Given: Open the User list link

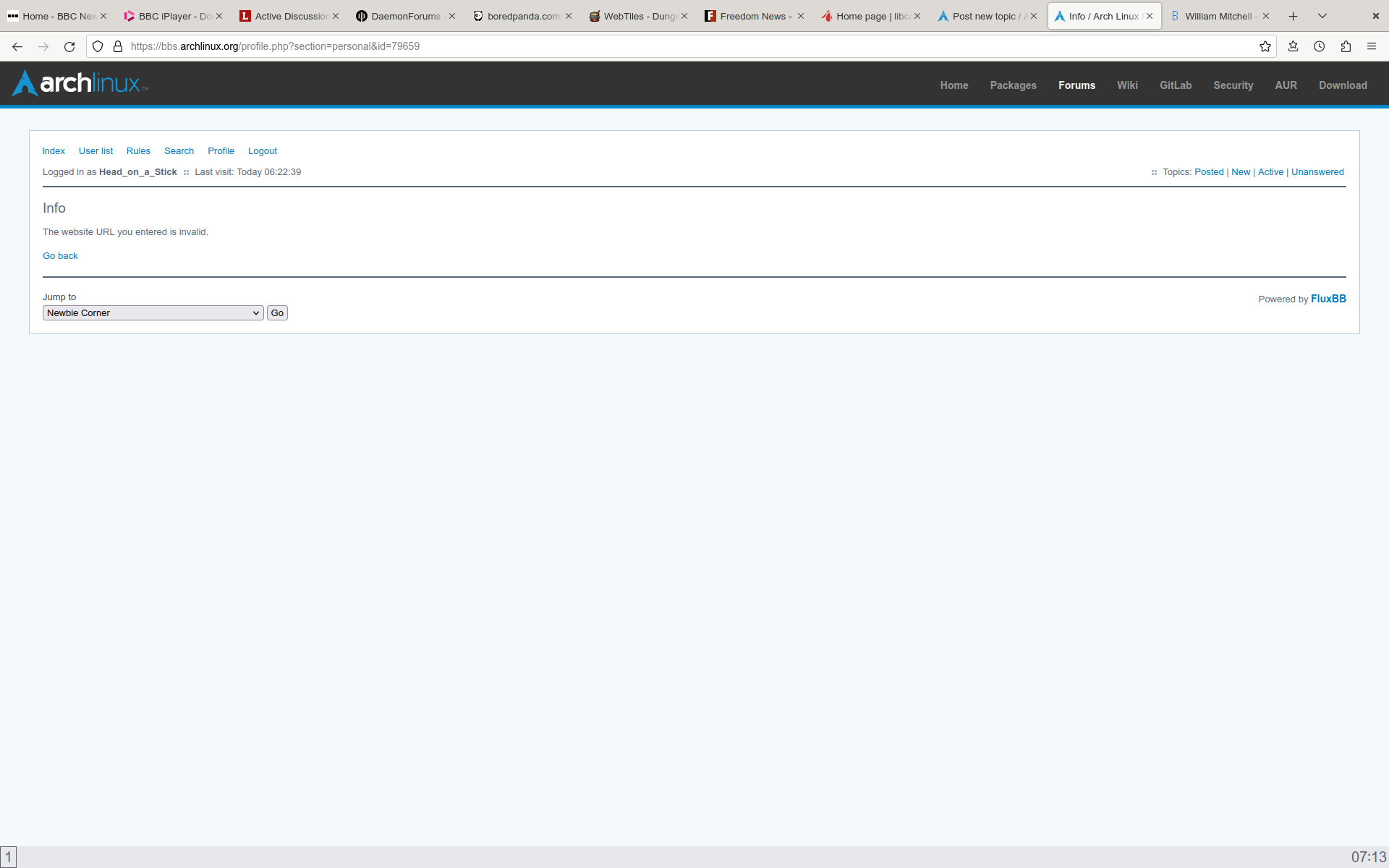Looking at the screenshot, I should (95, 151).
